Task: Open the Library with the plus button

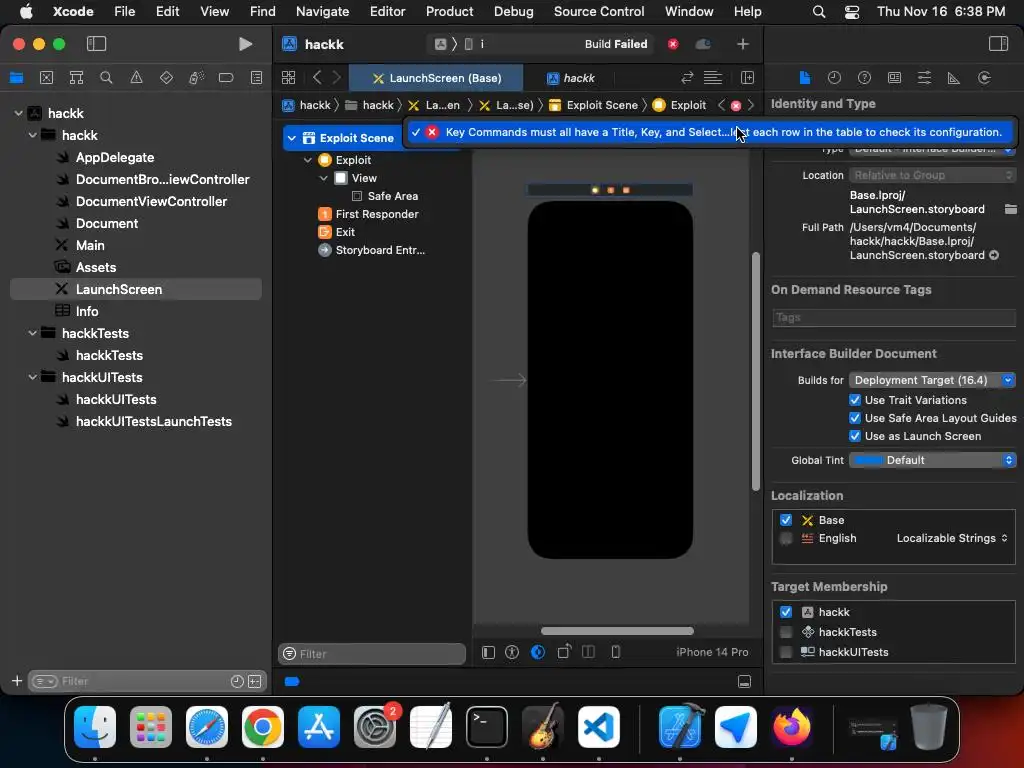Action: point(743,44)
